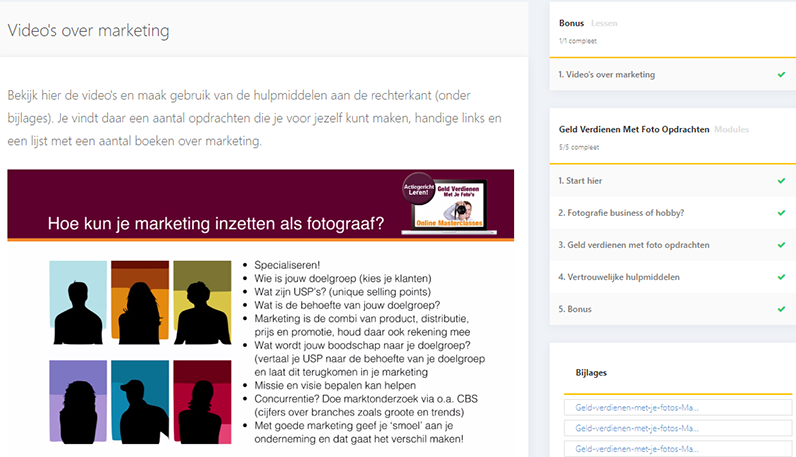Open the third attachment link under Bijlages

pos(630,449)
